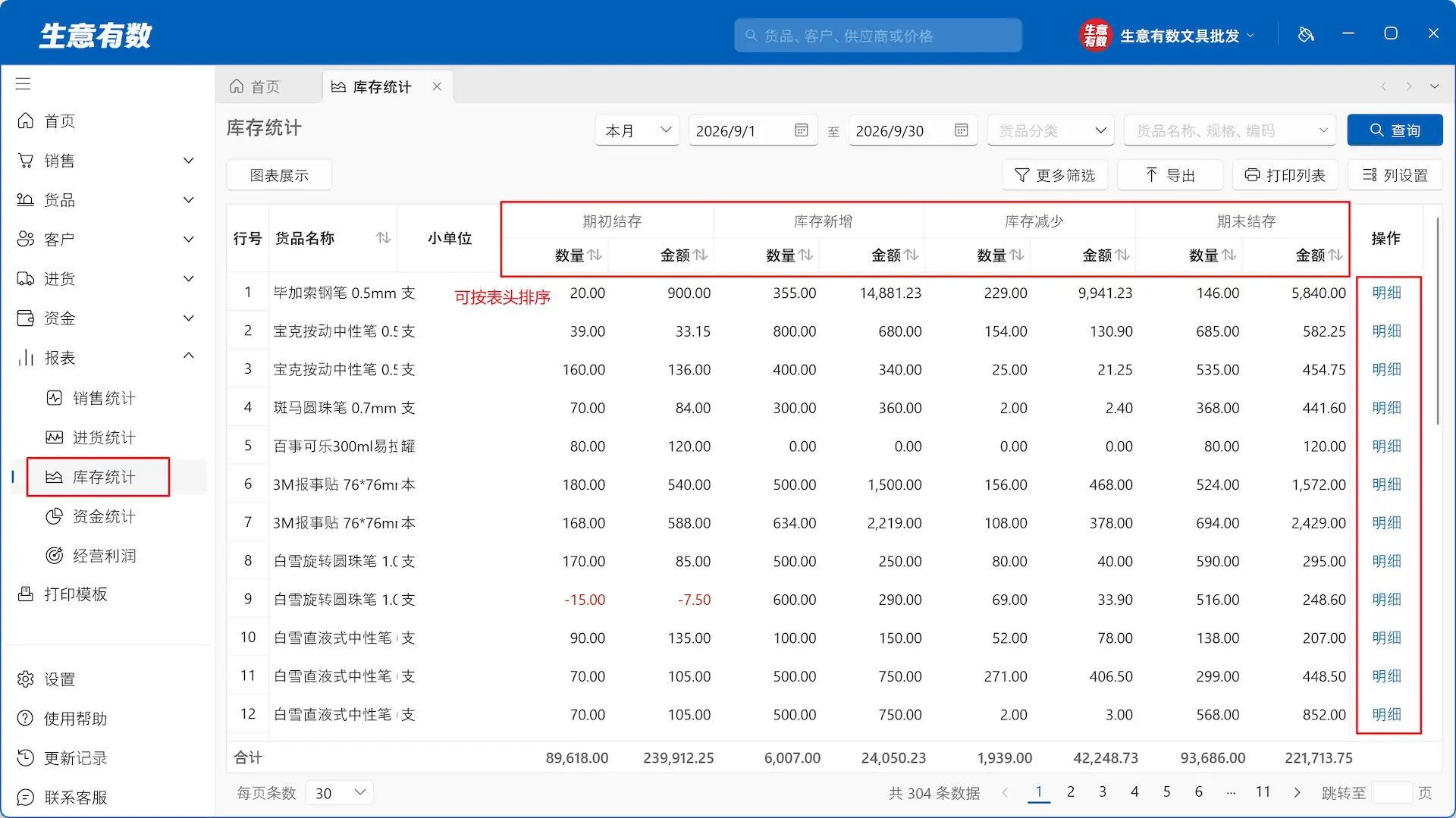This screenshot has height=818, width=1456.
Task: Click the 导出 export button
Action: [x=1170, y=175]
